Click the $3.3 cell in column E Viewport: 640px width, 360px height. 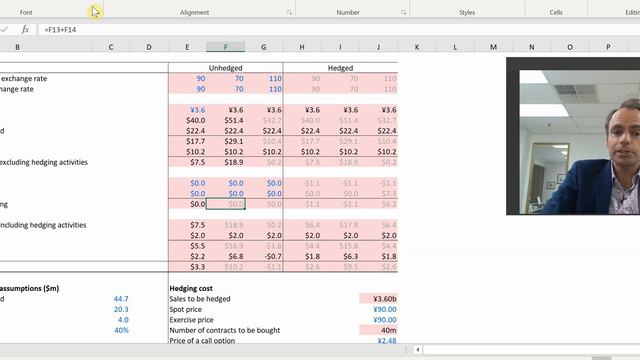coord(187,267)
